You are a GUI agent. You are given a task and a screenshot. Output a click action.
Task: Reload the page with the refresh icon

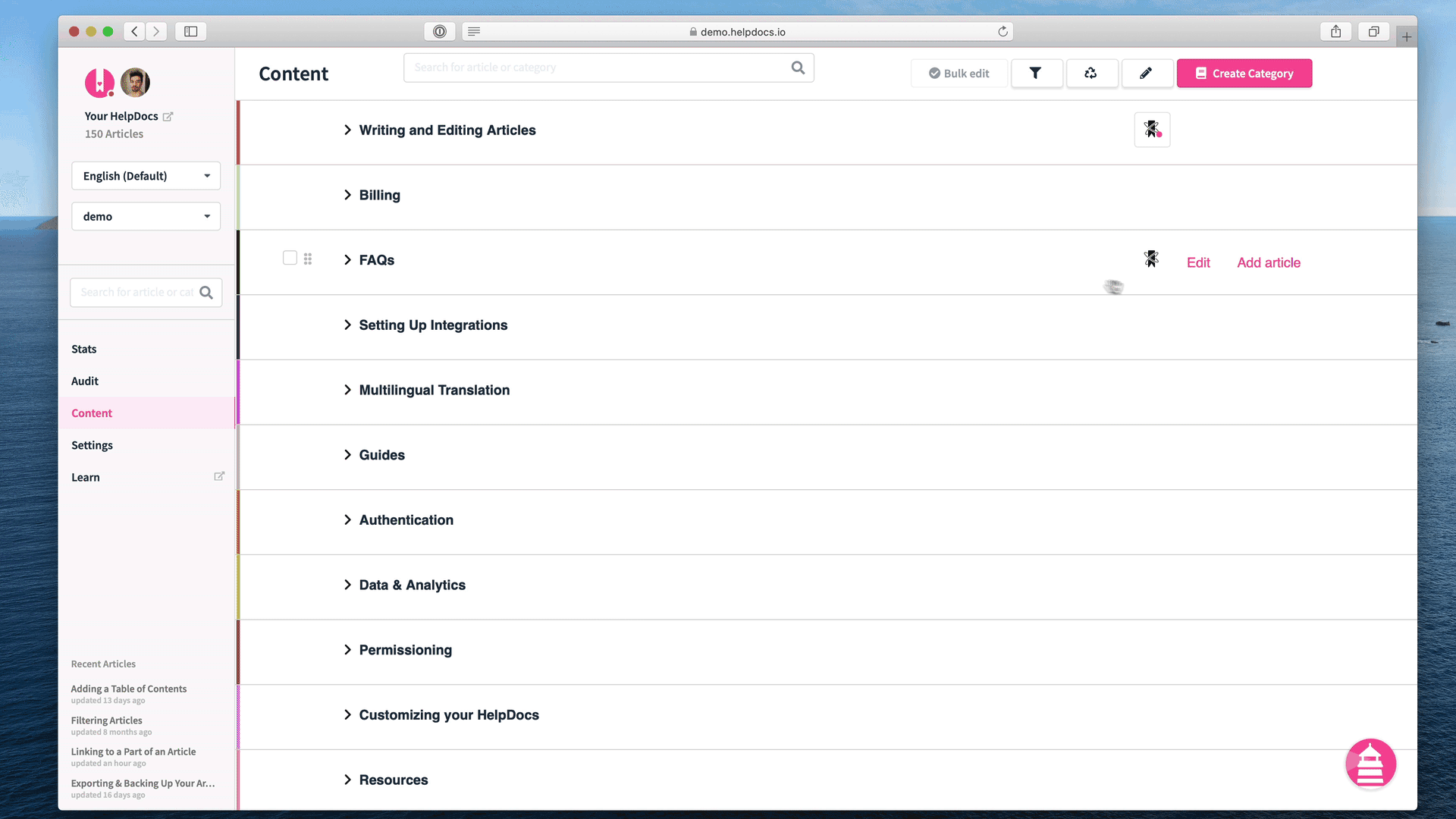coord(1003,32)
